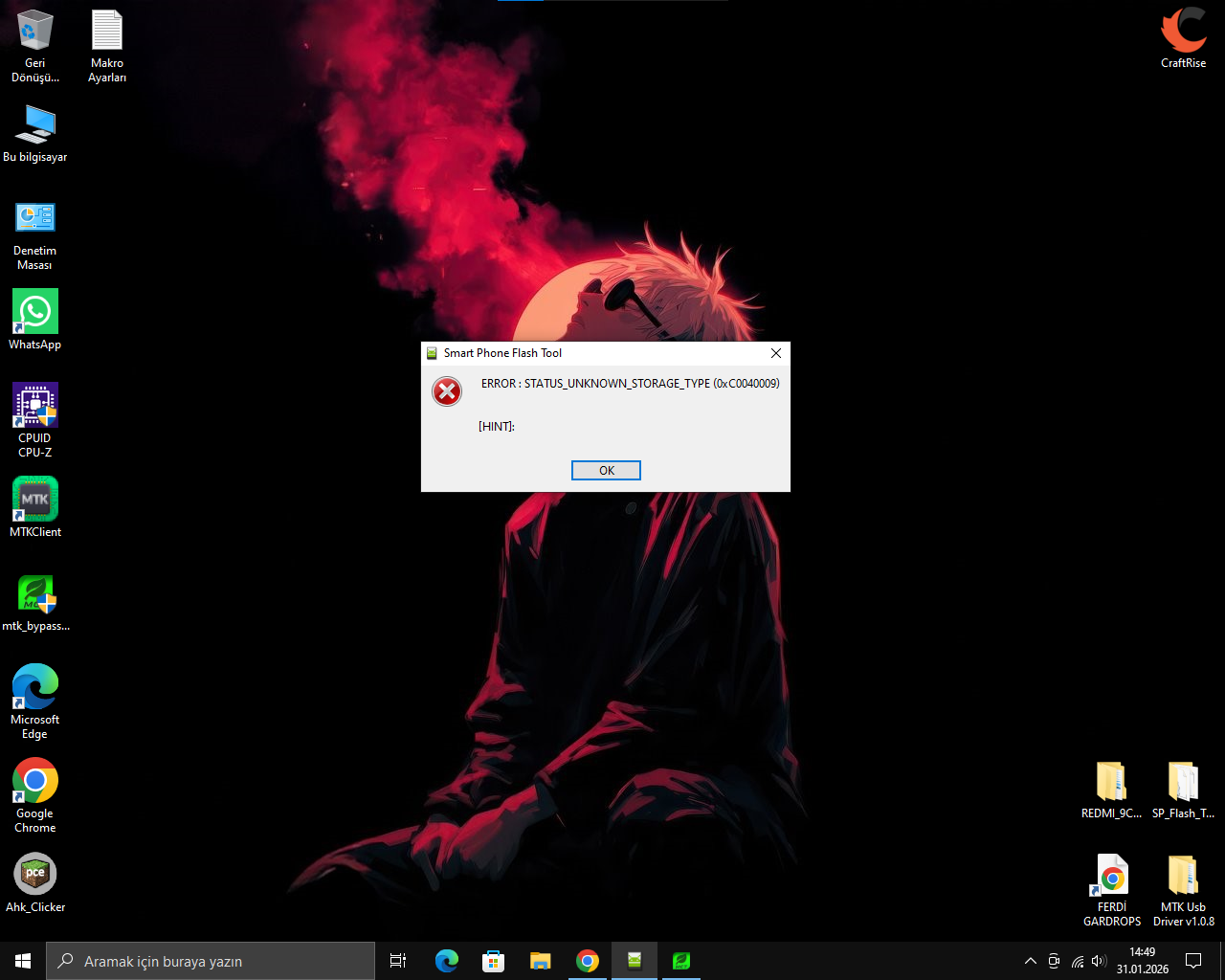
Task: Select the FERDİ GARDROPS shortcut icon
Action: 1111,890
